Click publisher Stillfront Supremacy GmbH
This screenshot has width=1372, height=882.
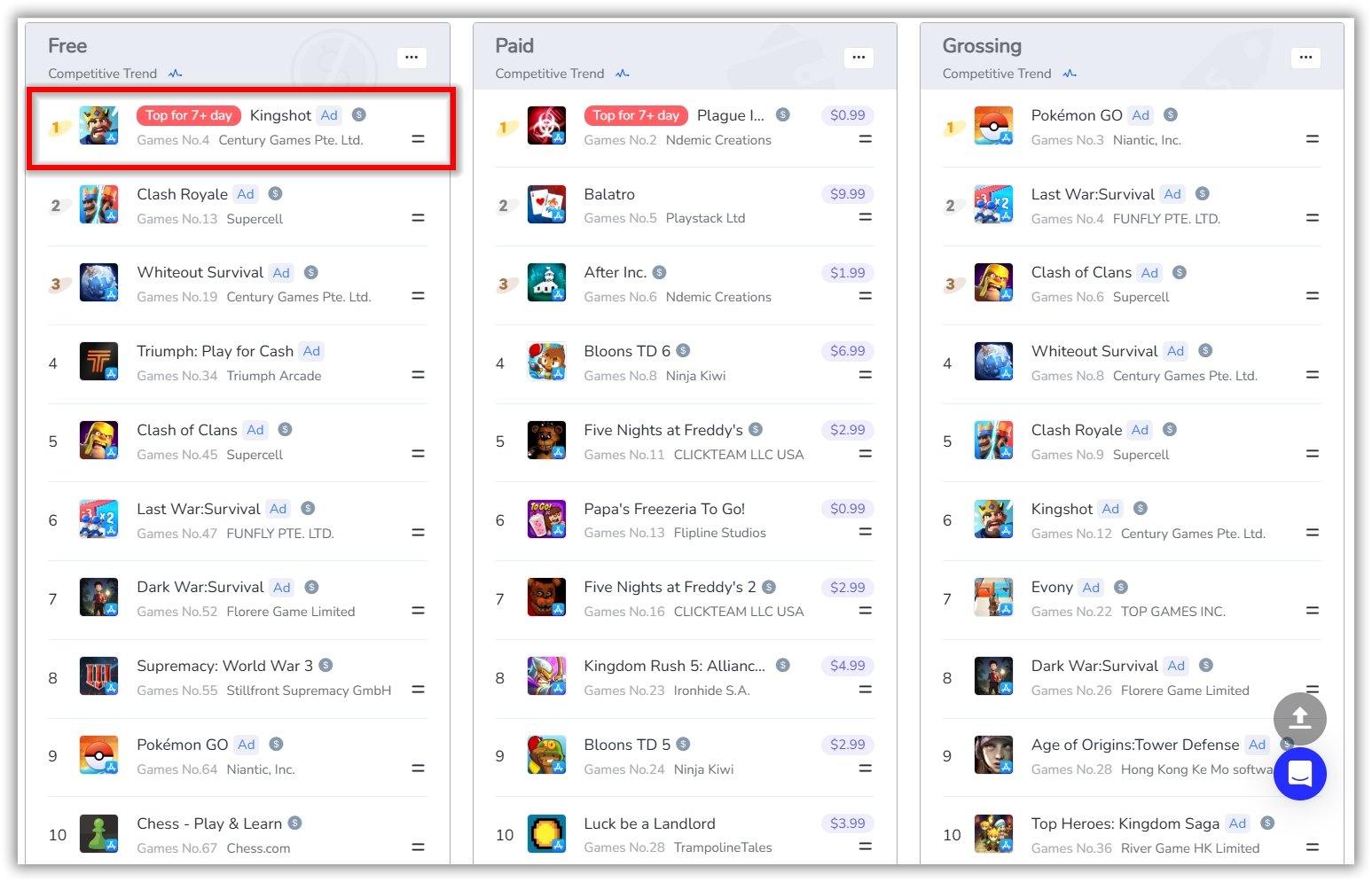(309, 691)
